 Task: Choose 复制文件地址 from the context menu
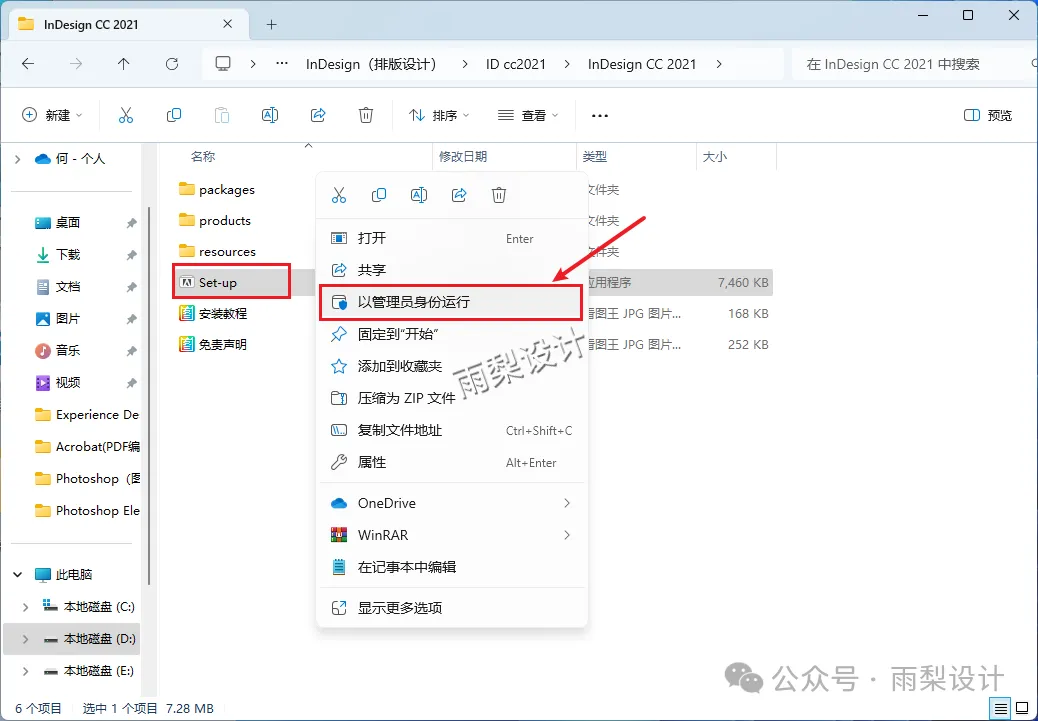coord(452,430)
